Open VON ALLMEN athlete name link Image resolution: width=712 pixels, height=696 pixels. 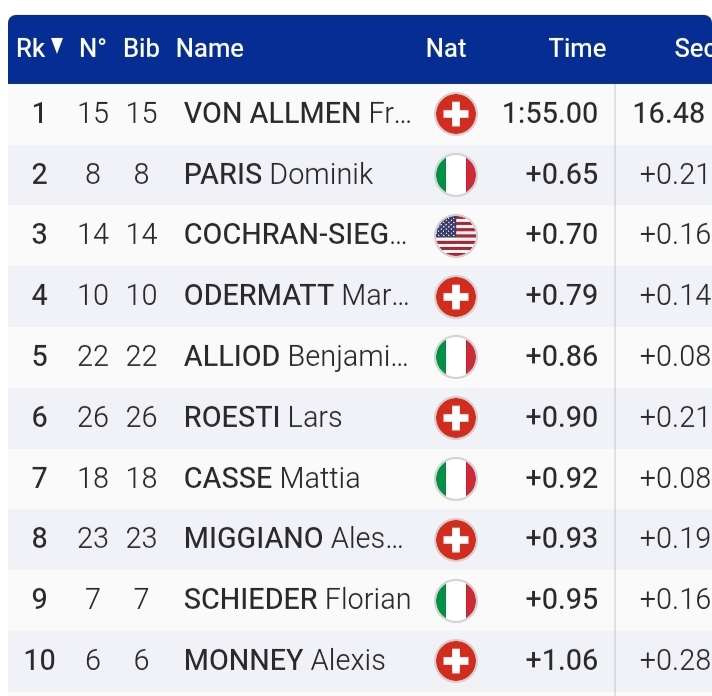[x=297, y=113]
